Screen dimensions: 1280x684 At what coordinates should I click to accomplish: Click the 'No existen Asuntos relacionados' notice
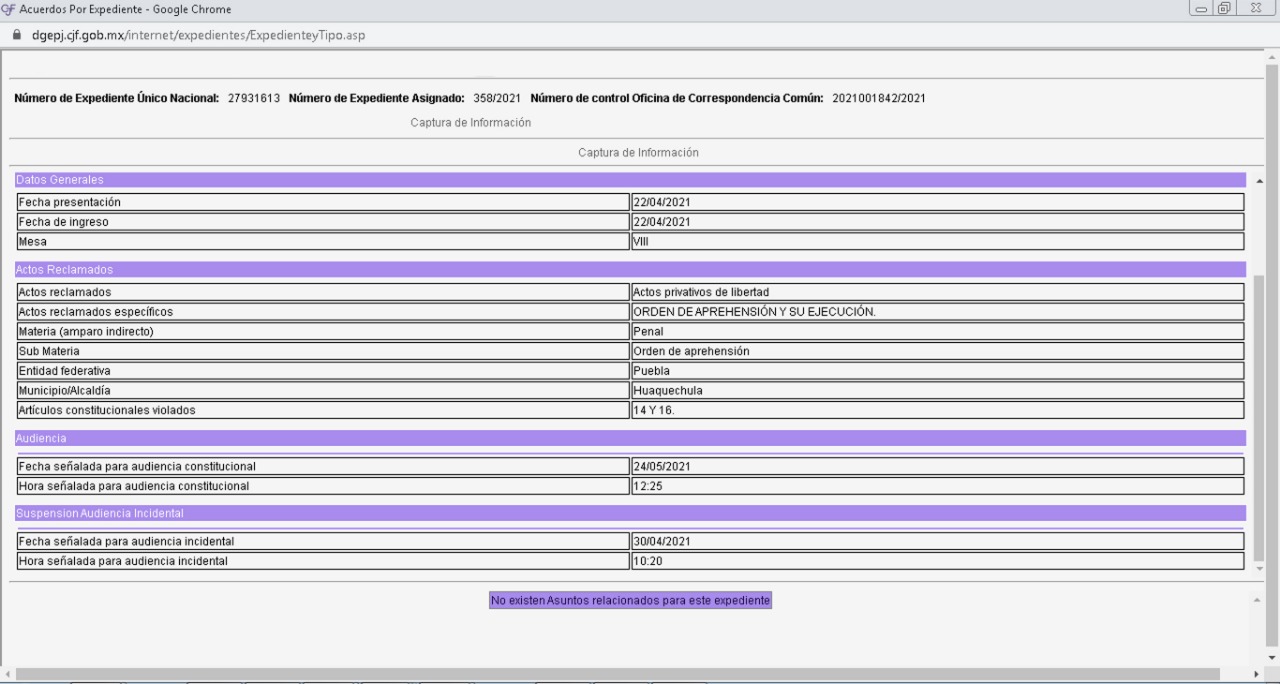coord(630,600)
